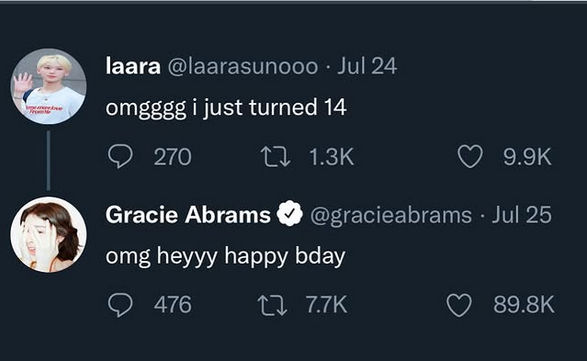Like Gracie Abrams' tweet with heart icon
The height and width of the screenshot is (361, 587).
click(x=460, y=305)
